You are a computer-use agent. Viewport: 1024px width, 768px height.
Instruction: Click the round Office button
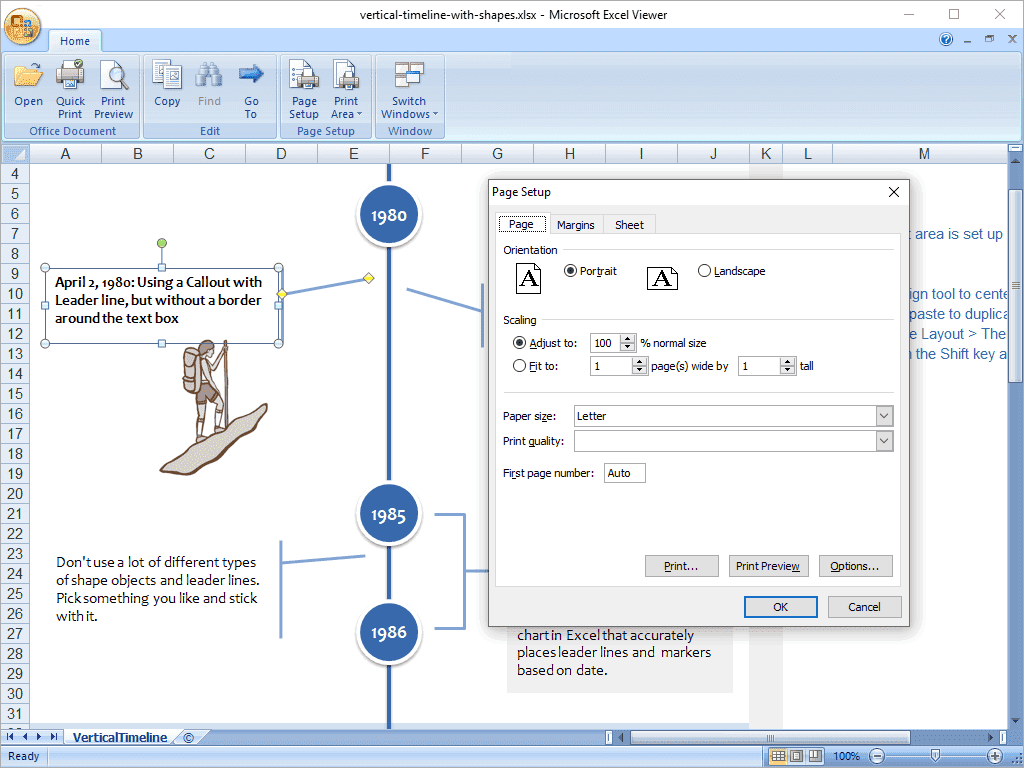point(22,26)
